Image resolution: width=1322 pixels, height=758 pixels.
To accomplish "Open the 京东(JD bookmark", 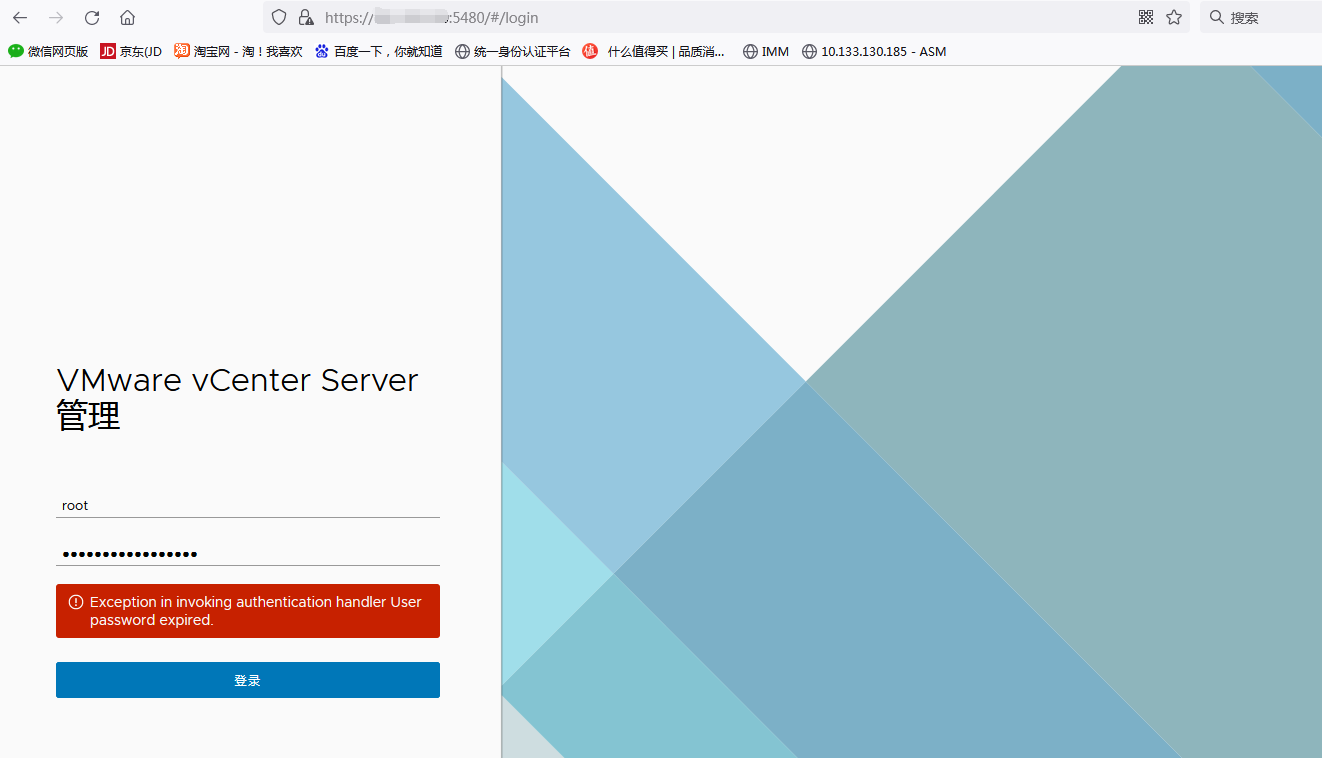I will (x=131, y=51).
